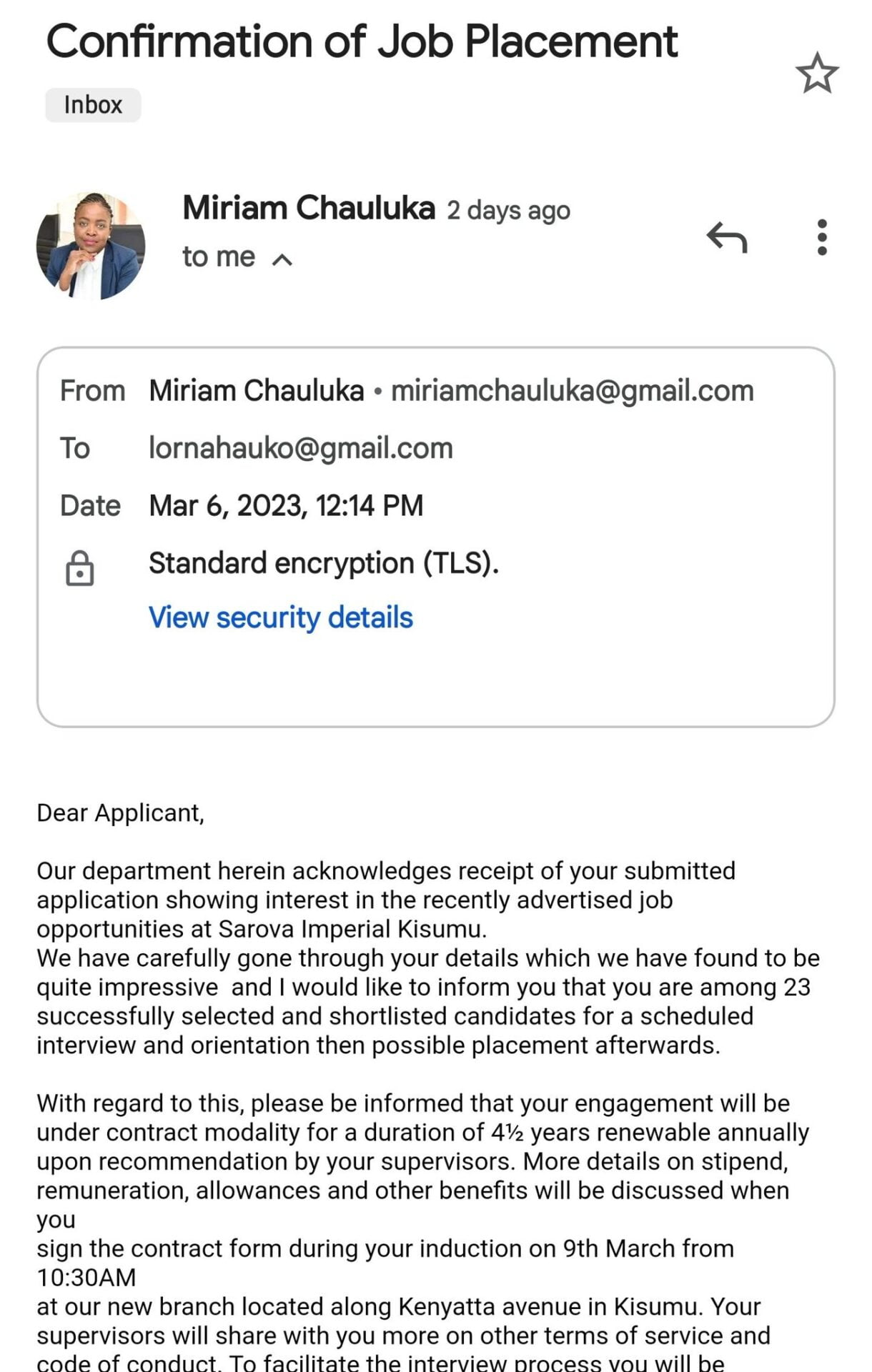Tap the "to me" recipient summary
This screenshot has height=1372, width=872.
pos(218,257)
